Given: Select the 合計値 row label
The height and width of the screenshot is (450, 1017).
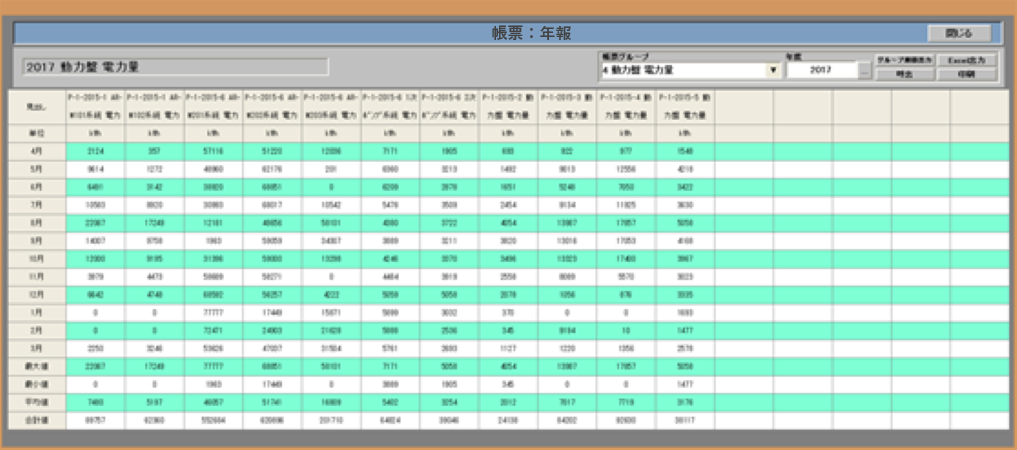Looking at the screenshot, I should [x=36, y=421].
